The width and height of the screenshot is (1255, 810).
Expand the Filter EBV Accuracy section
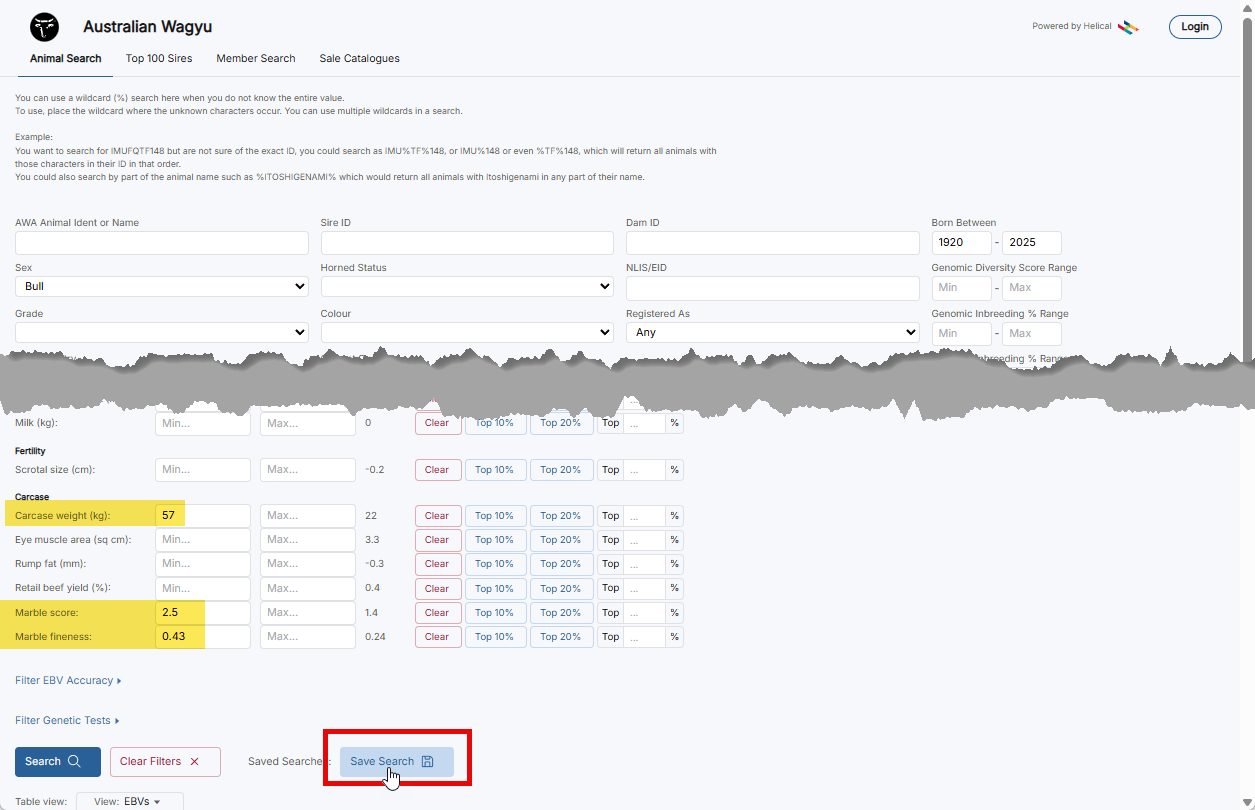pyautogui.click(x=68, y=681)
